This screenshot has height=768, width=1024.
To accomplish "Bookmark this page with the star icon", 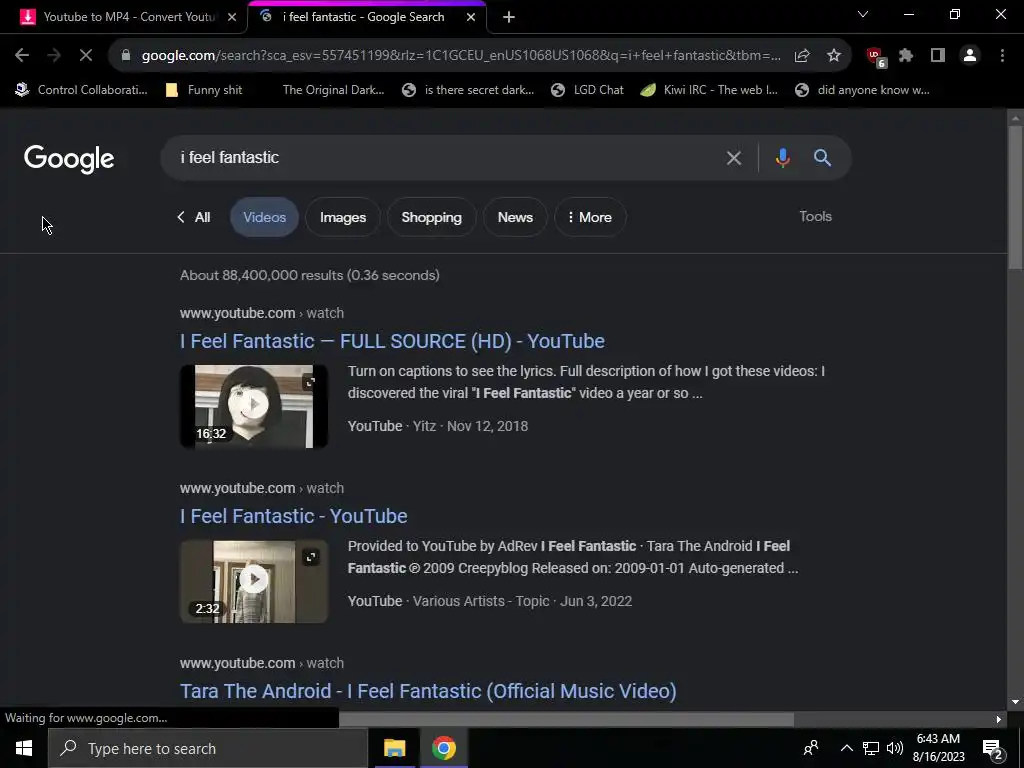I will tap(834, 56).
